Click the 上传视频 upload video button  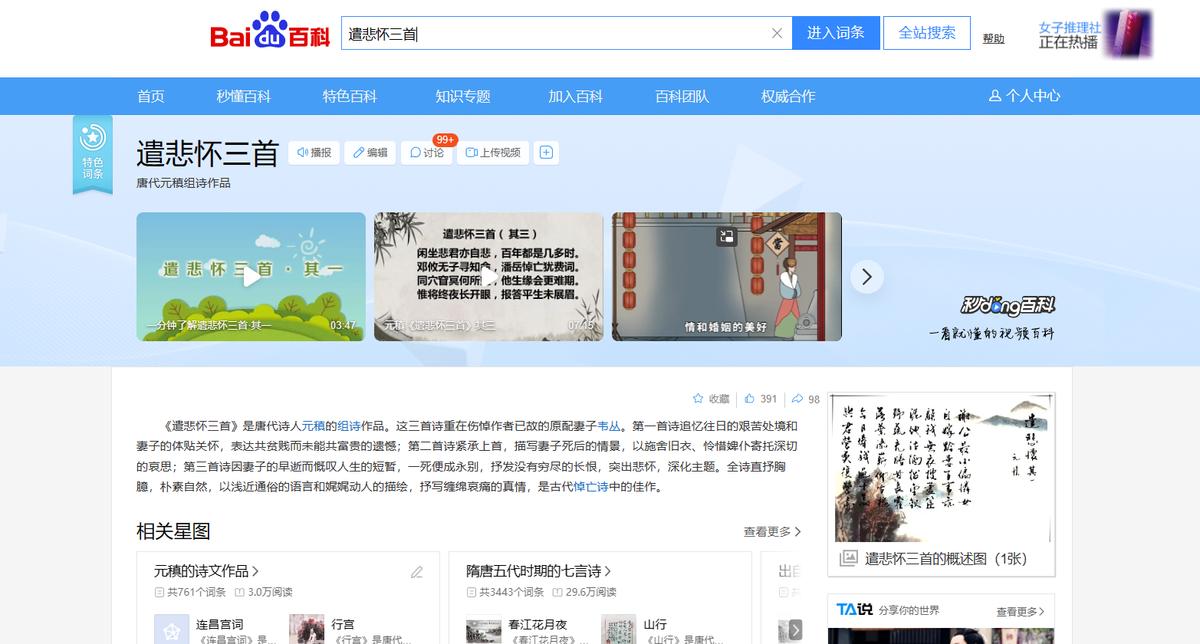(493, 153)
